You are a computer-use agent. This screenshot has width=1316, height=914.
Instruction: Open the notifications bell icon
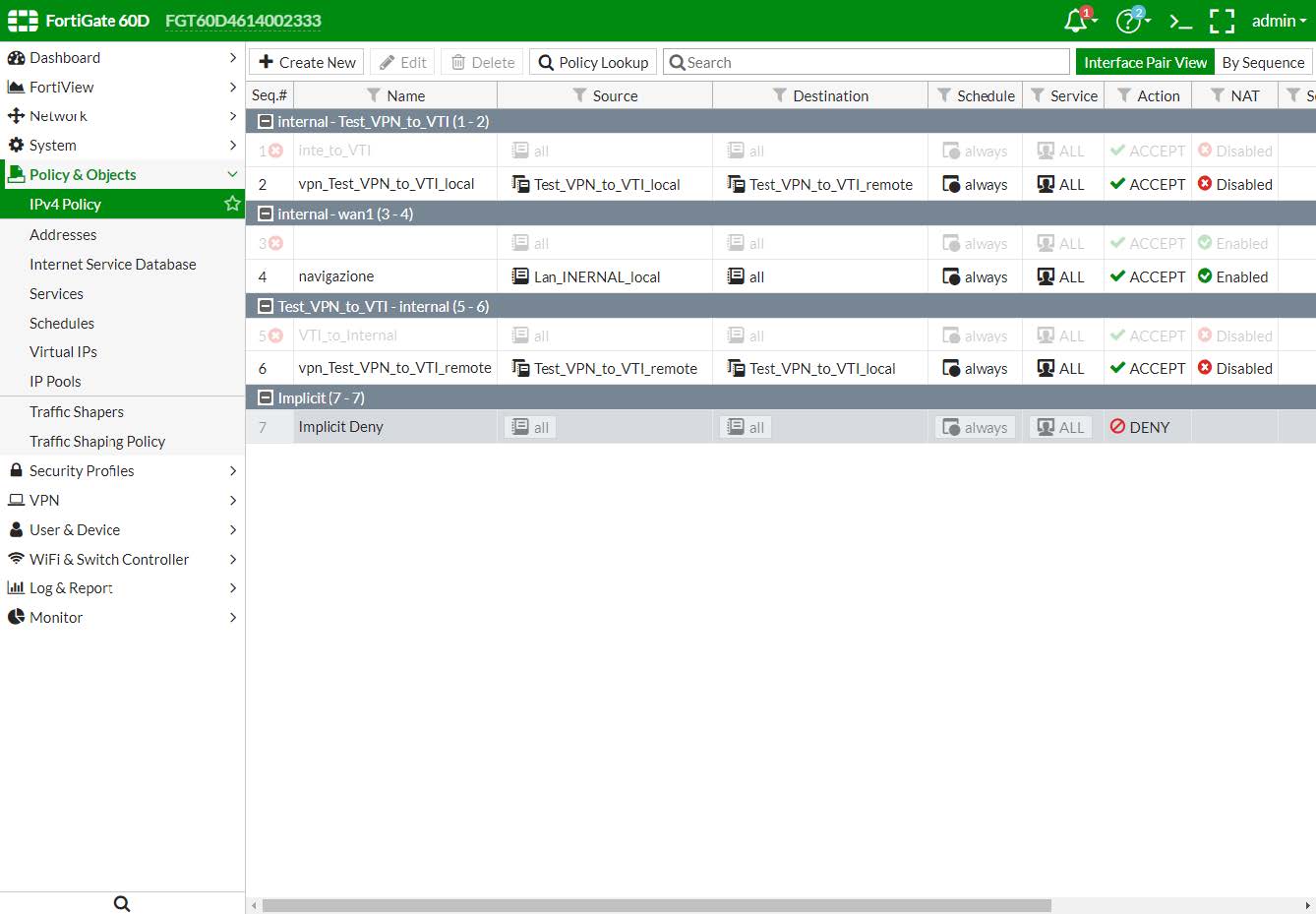pyautogui.click(x=1076, y=21)
